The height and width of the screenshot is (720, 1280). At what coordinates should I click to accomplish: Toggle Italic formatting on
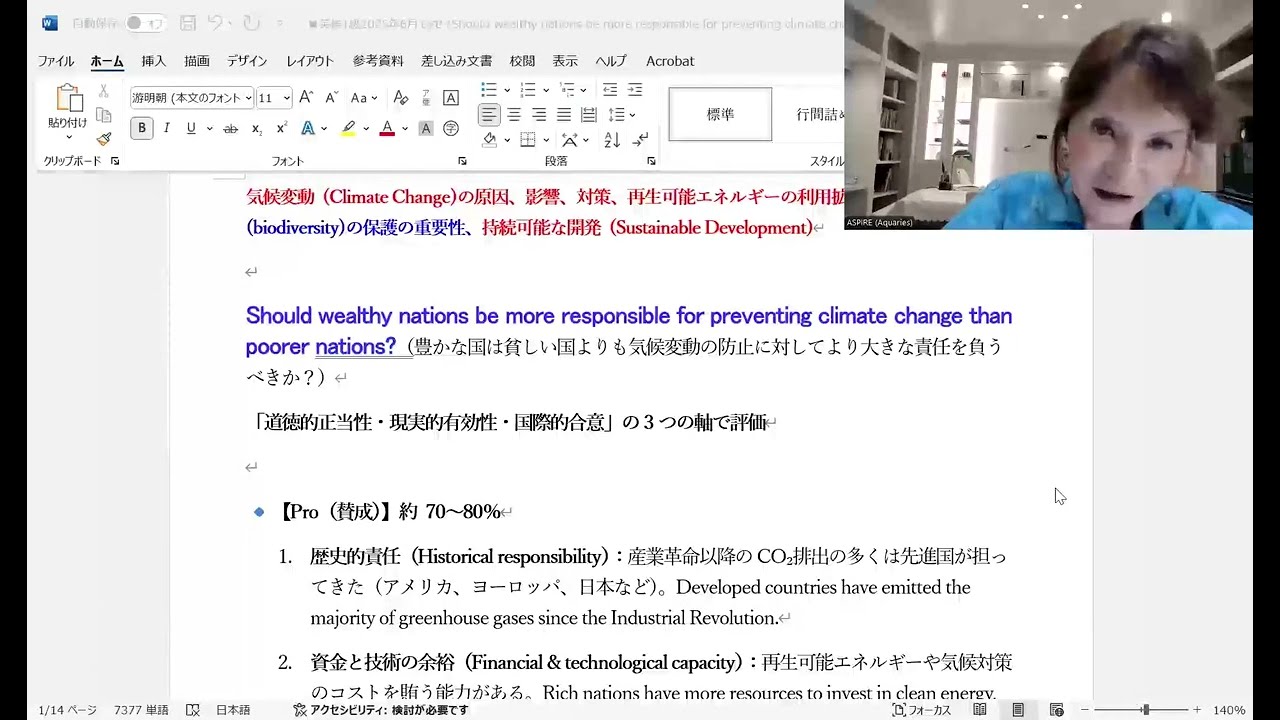(x=166, y=128)
